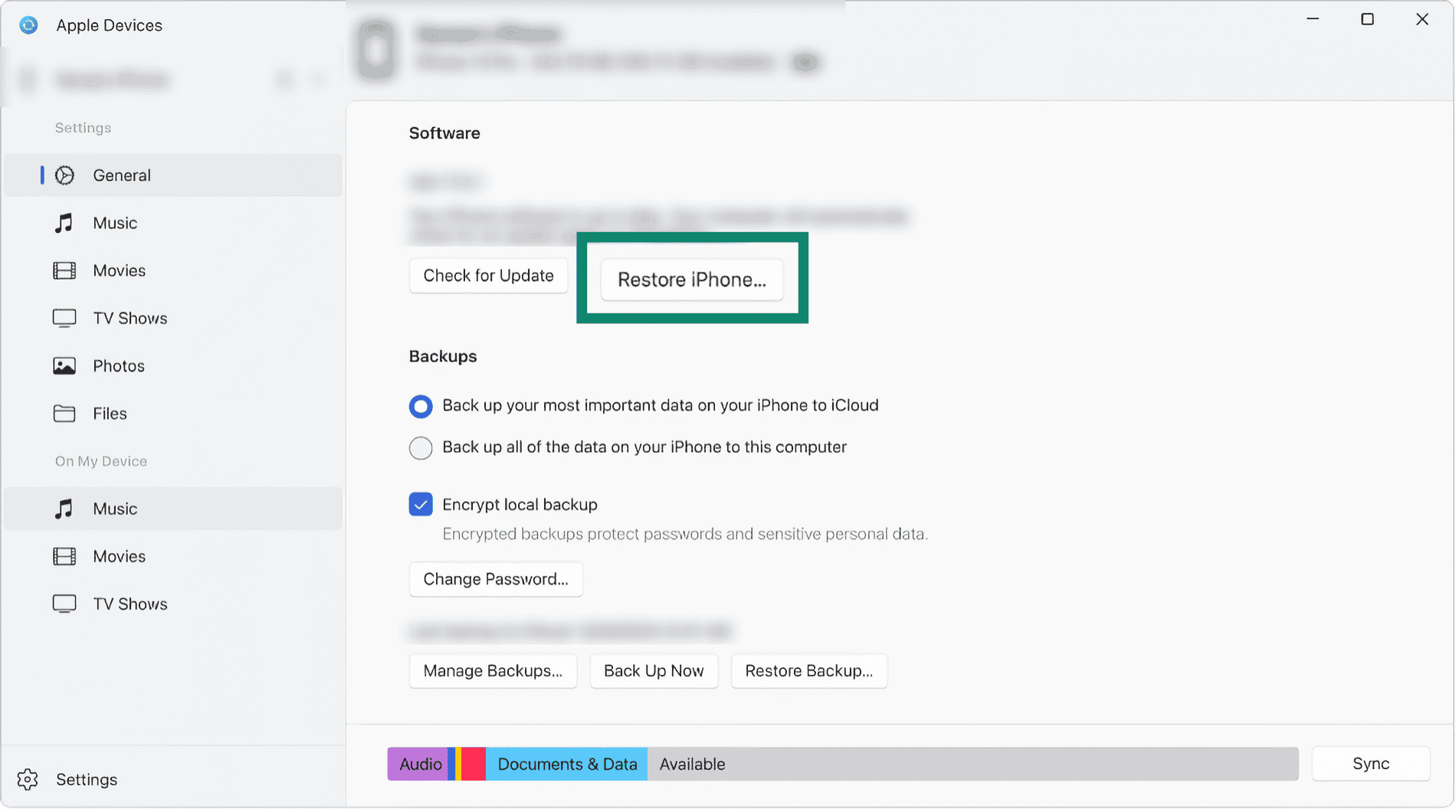This screenshot has width=1456, height=812.
Task: Click the Settings gear icon at bottom left
Action: tap(28, 780)
